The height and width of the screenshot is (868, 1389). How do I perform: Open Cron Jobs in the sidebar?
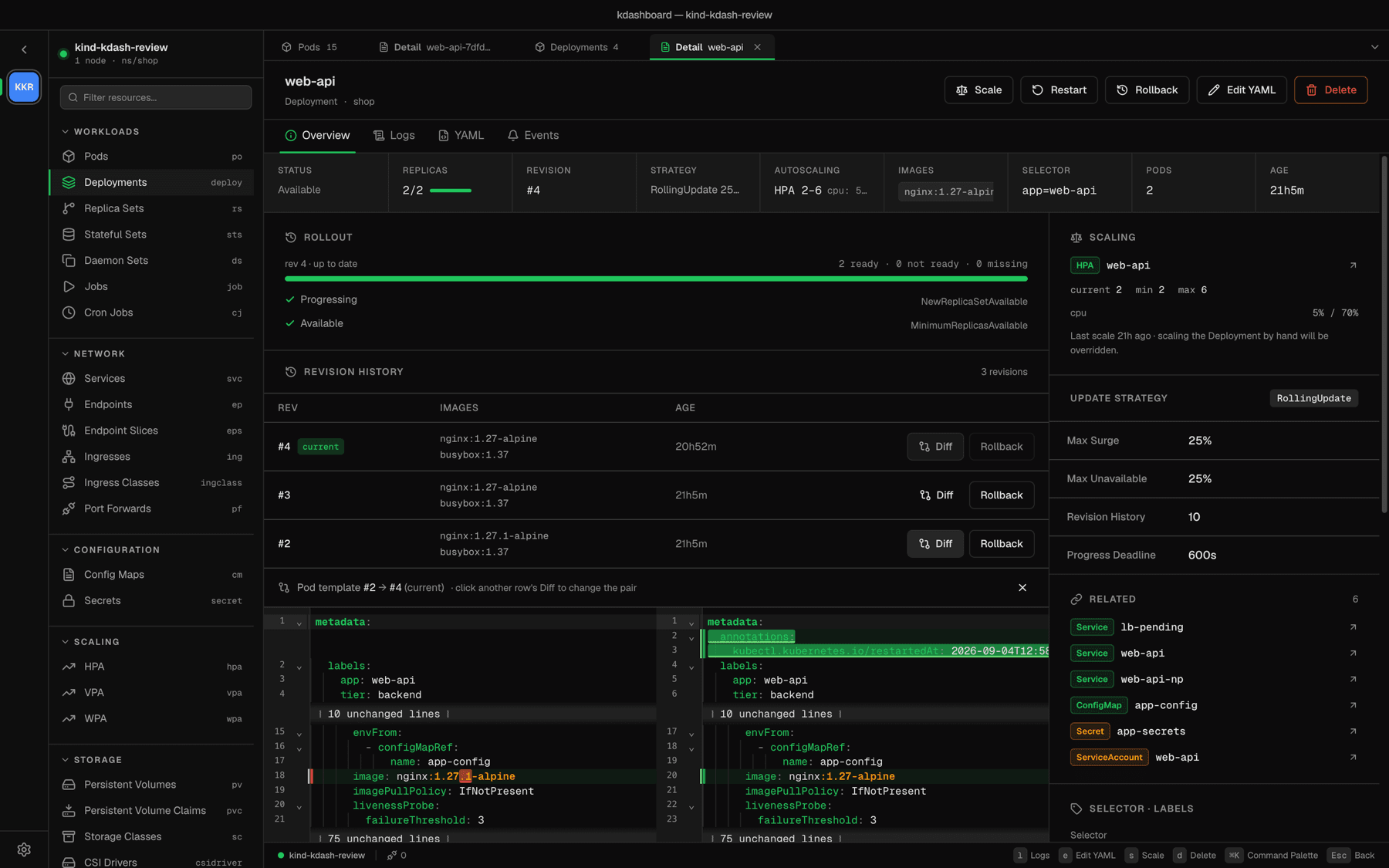[x=151, y=312]
